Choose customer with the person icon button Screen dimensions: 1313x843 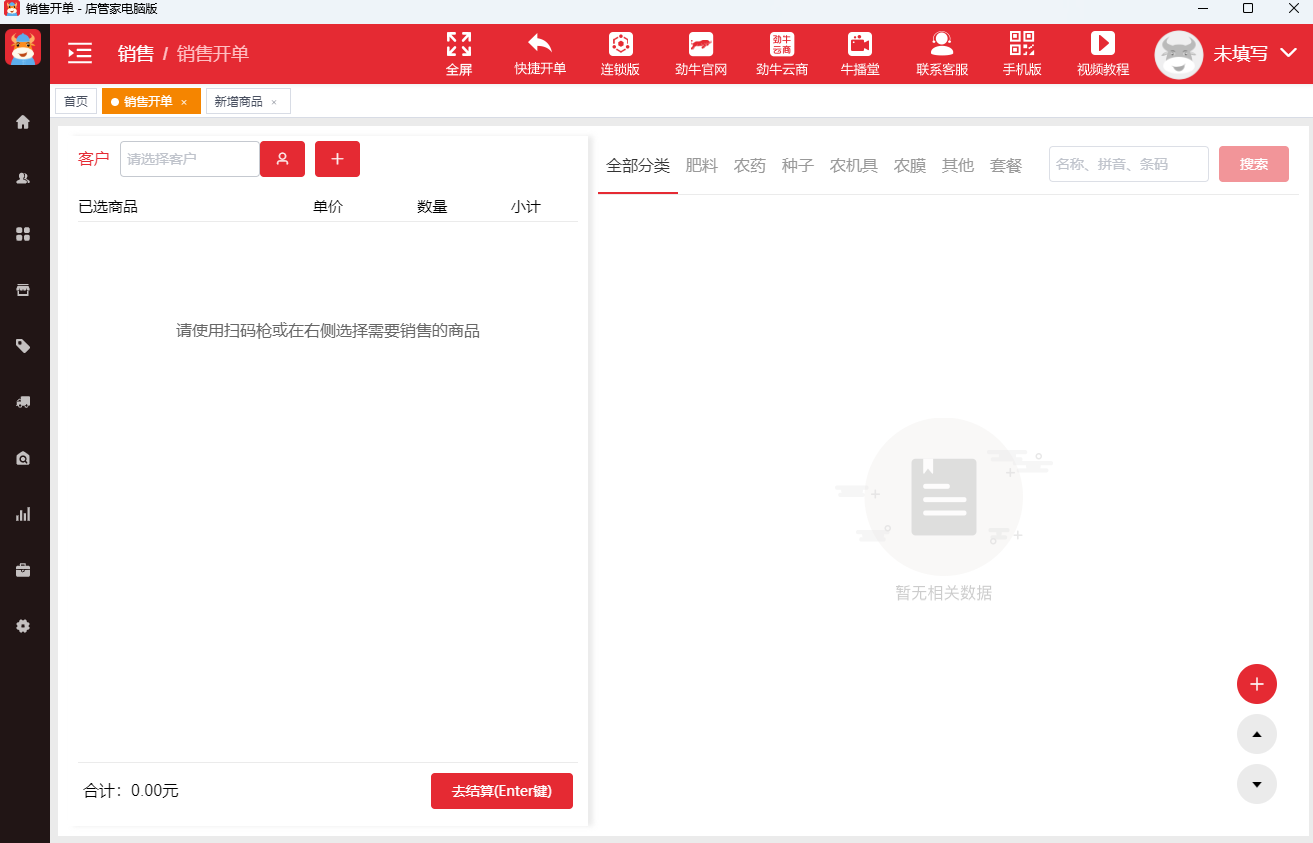[x=283, y=159]
